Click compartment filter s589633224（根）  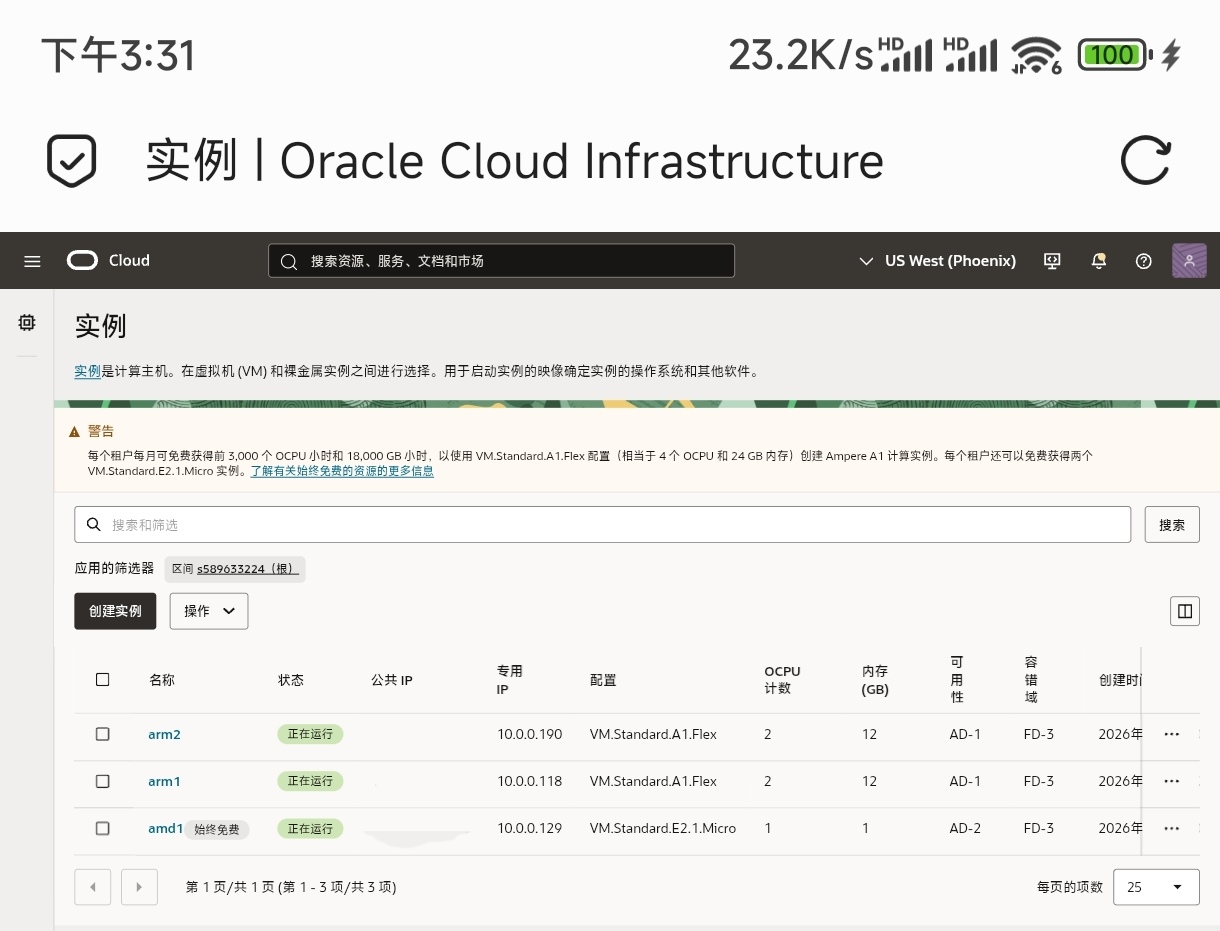pos(246,568)
